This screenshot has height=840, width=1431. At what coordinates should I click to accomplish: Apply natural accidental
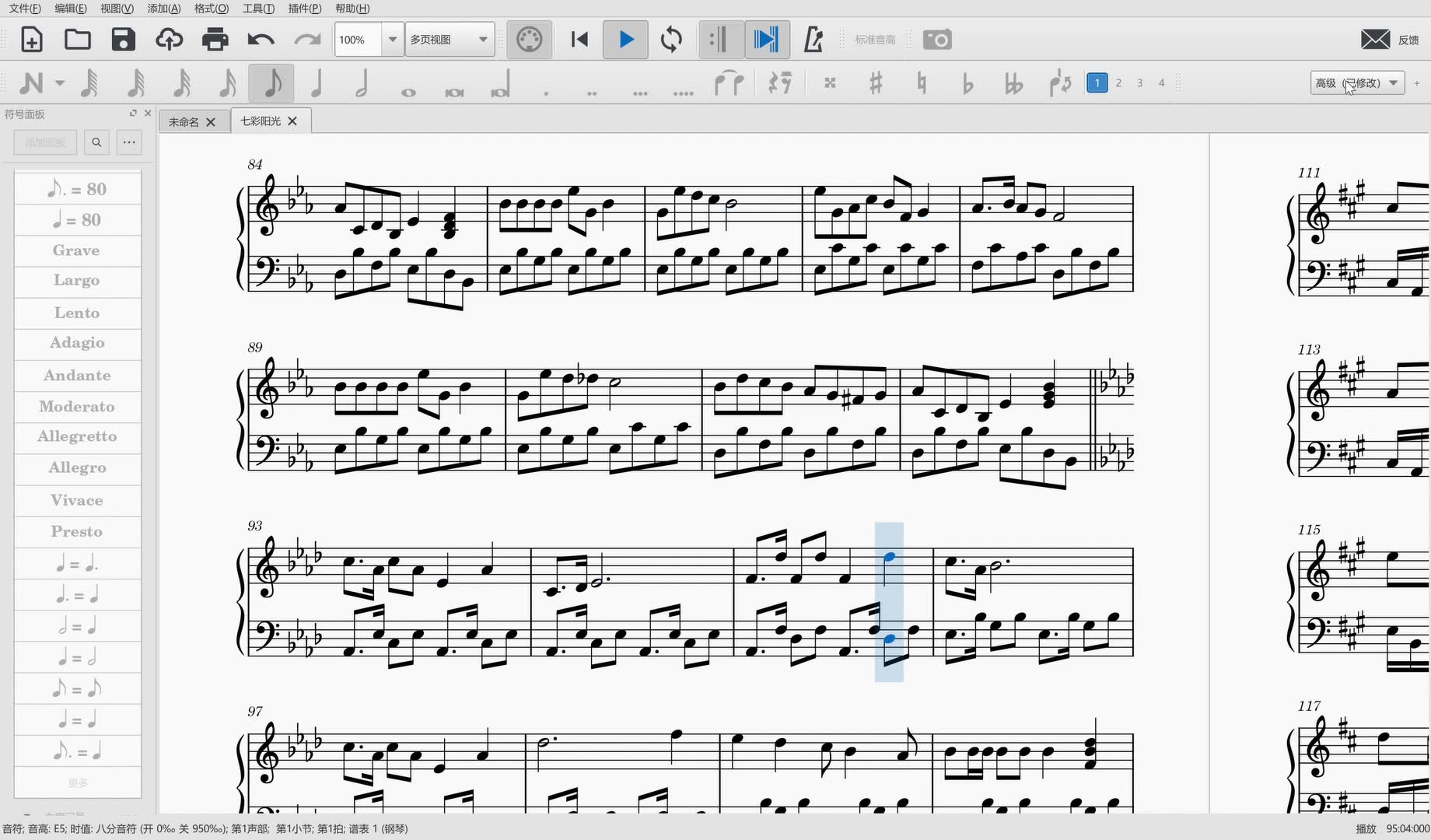coord(922,83)
